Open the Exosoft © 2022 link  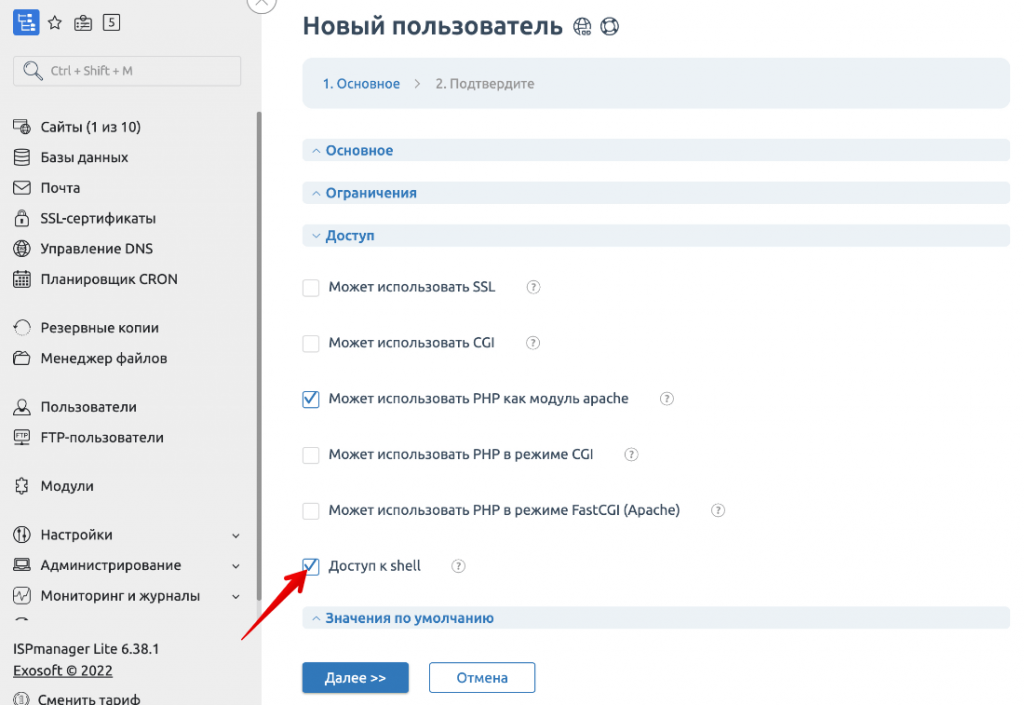coord(63,670)
